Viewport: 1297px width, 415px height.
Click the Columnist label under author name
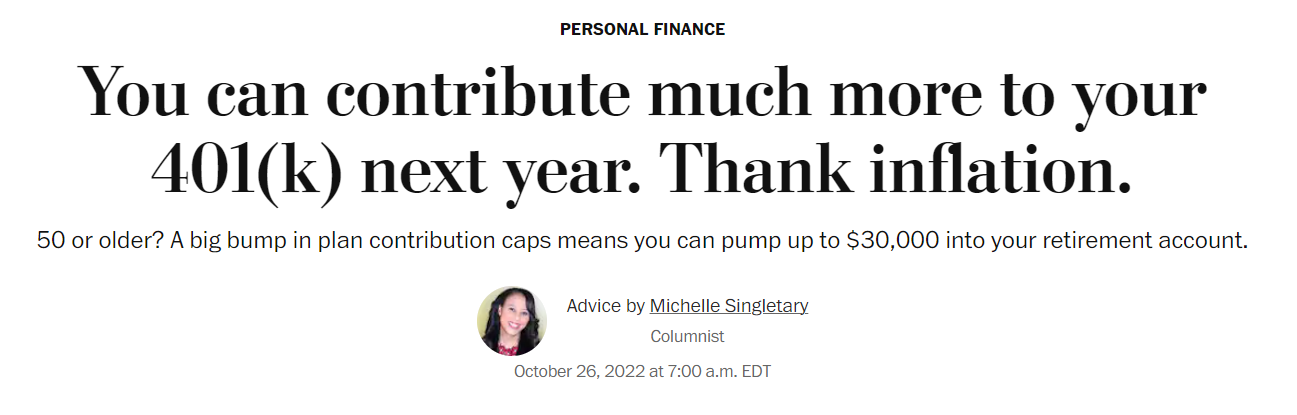[x=687, y=337]
